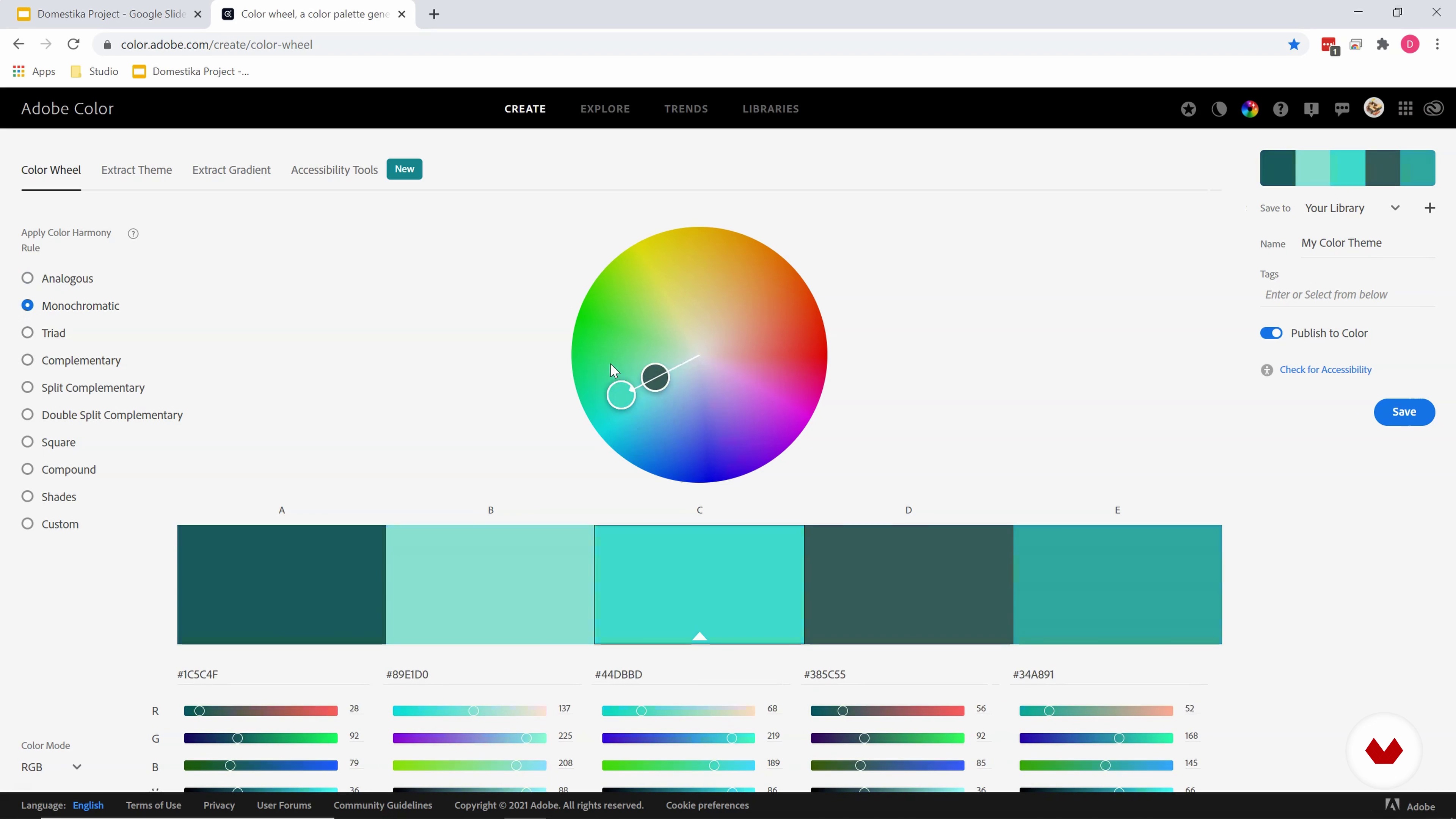Switch to the Accessibility Tools tab

334,170
